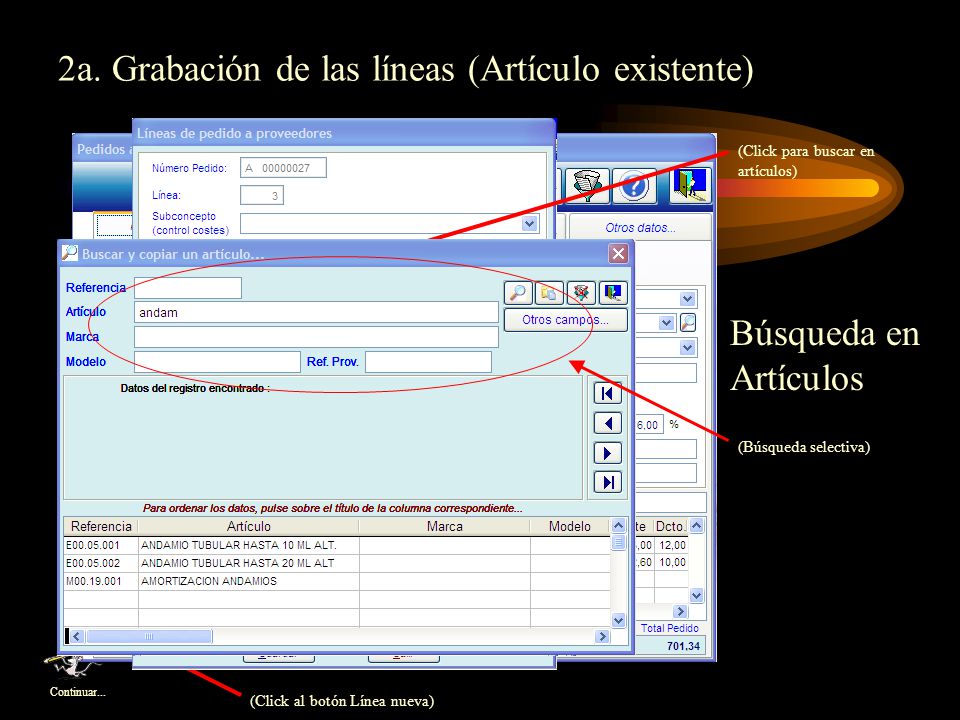This screenshot has width=960, height=720.
Task: Click the Continuar lizard icon
Action: coord(72,667)
